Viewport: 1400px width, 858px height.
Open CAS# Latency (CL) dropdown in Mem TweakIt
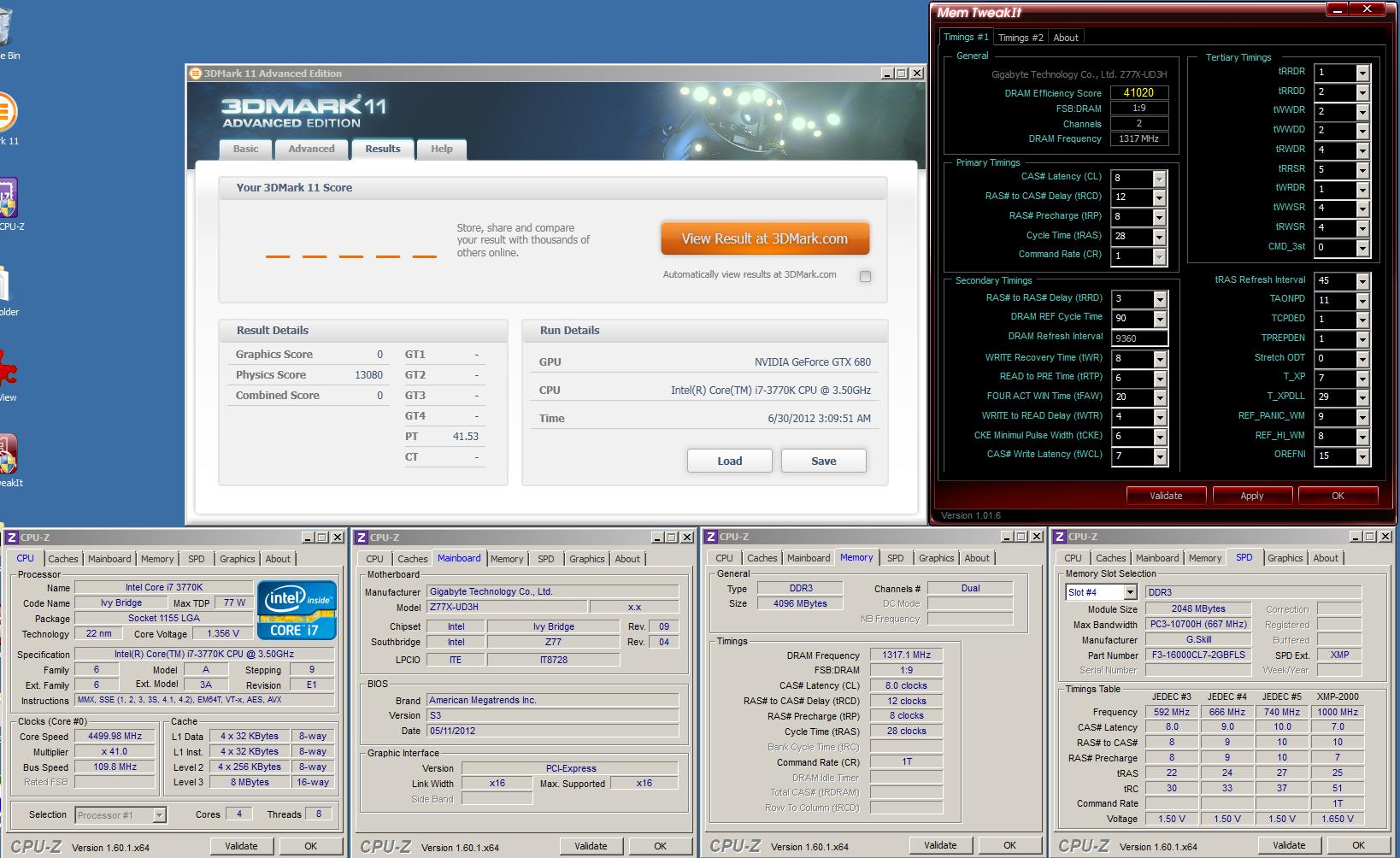pyautogui.click(x=1160, y=179)
